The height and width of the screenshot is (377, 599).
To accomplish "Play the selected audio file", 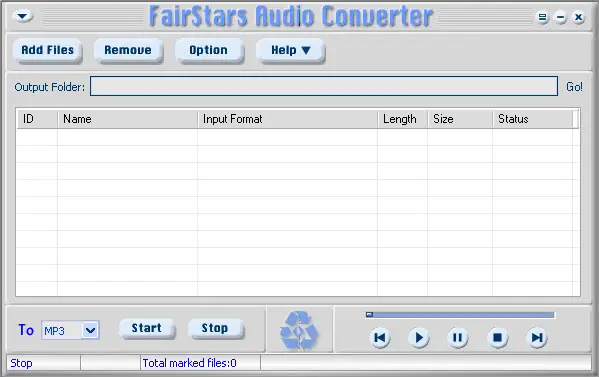I will coord(419,338).
